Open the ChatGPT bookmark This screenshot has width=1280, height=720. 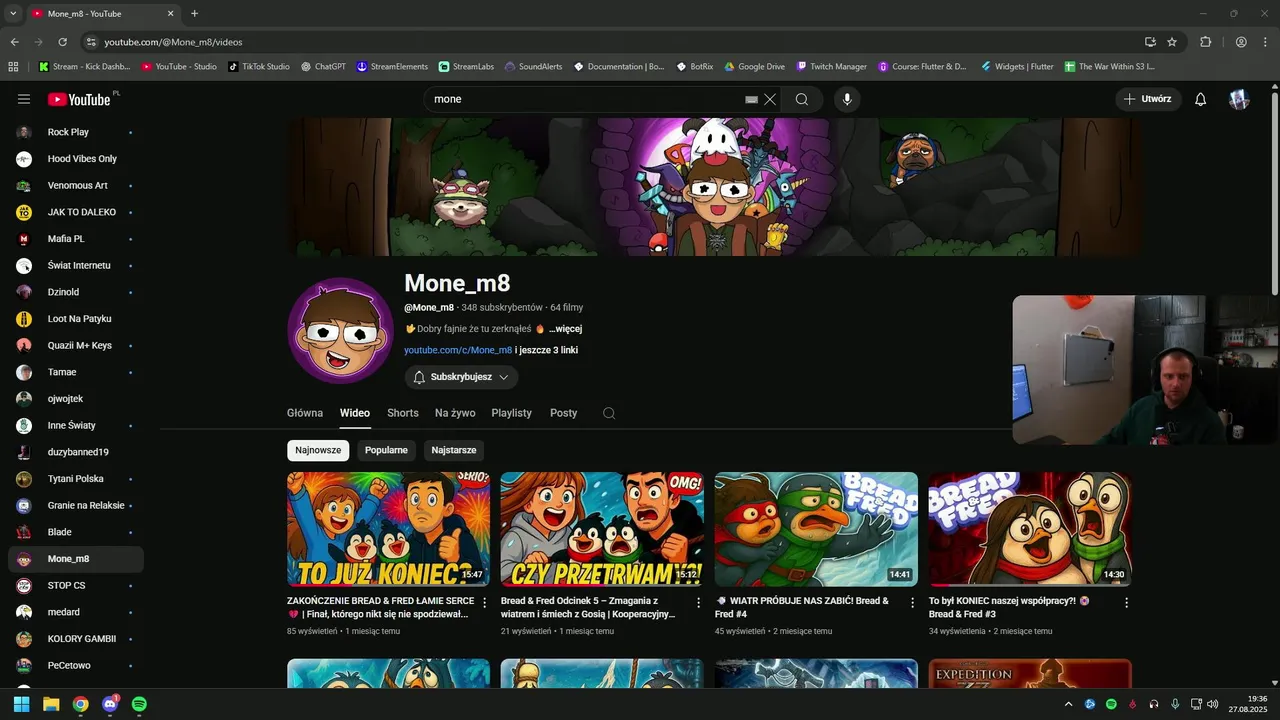coord(323,67)
